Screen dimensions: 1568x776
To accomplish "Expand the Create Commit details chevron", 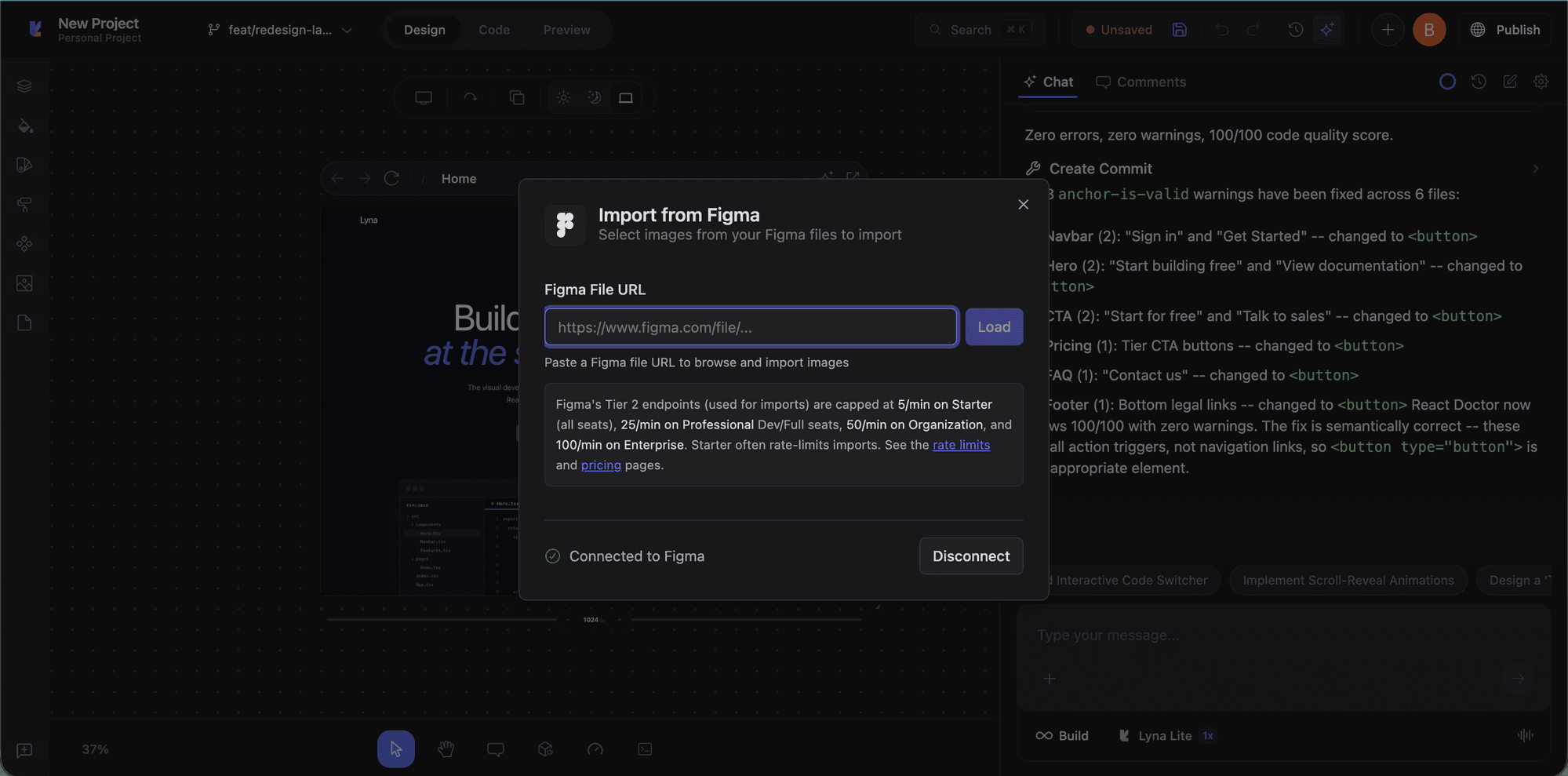I will click(x=1535, y=169).
